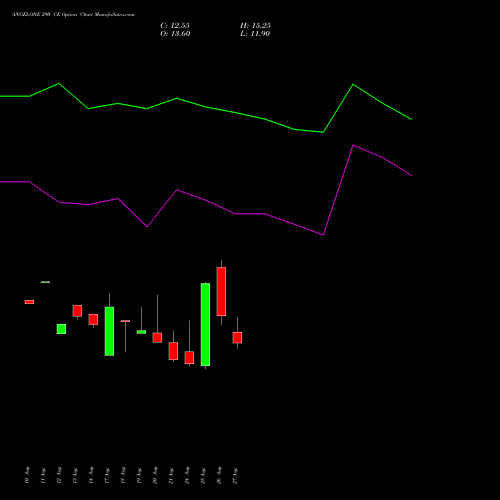Click the 24 Aug date label
This screenshot has height=500, width=500.
[187, 475]
